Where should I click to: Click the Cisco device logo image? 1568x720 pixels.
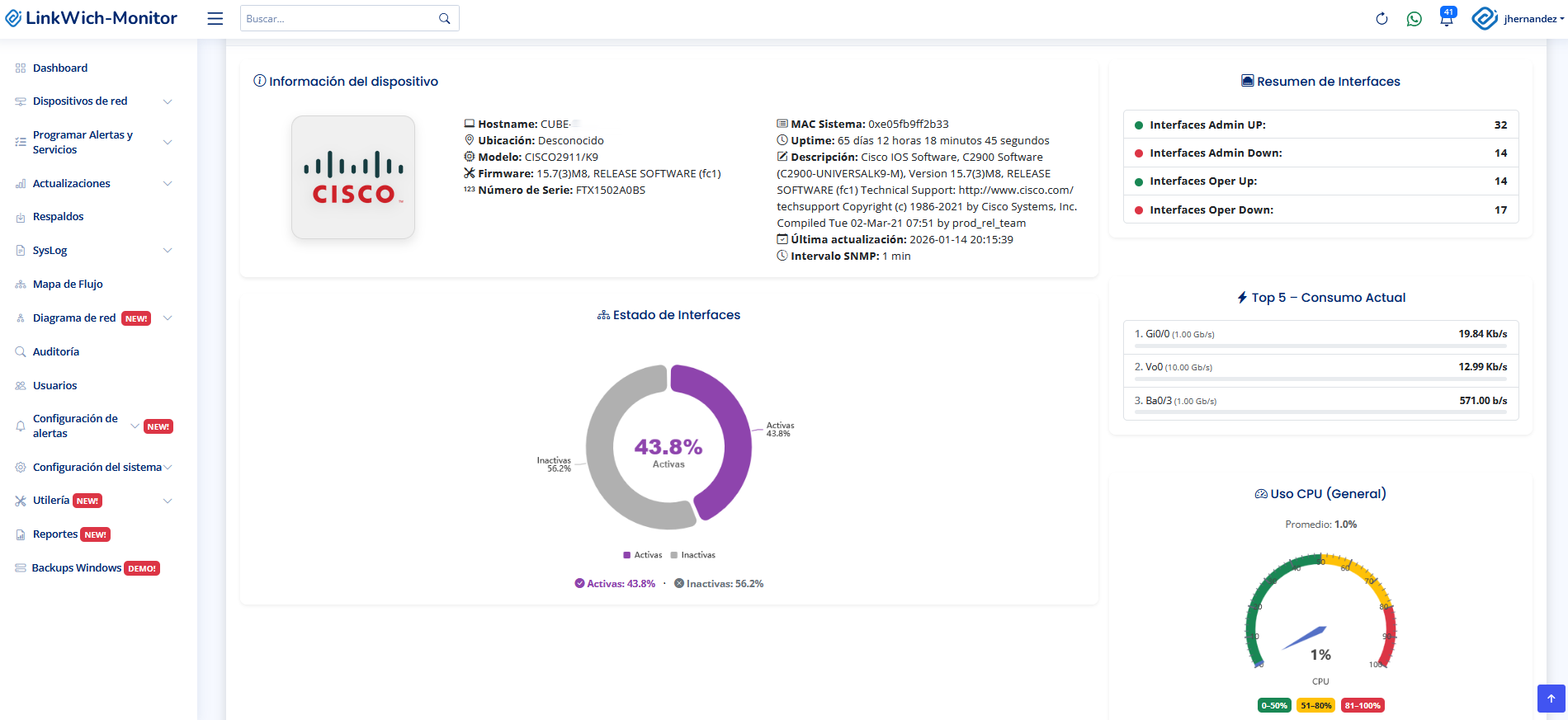[353, 177]
